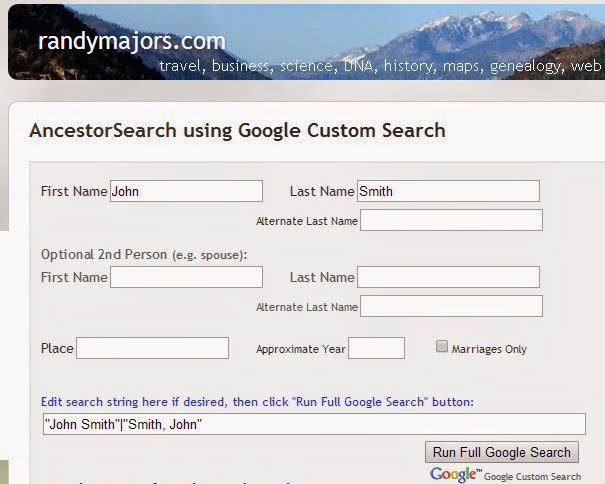Click the site tagline travel, business, science
Screen dimensions: 605x484
pos(380,66)
